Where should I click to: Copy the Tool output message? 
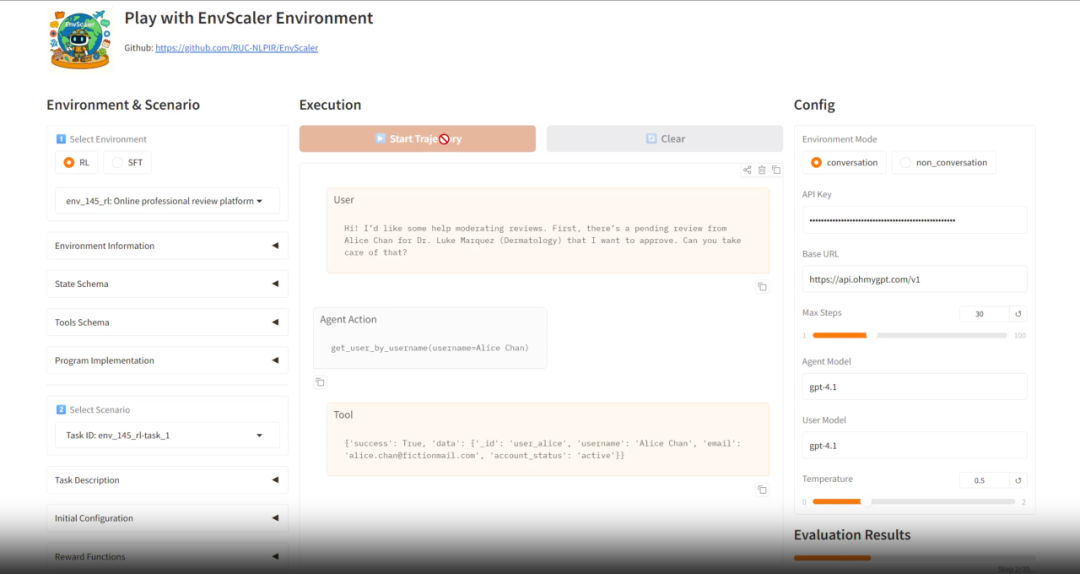pyautogui.click(x=762, y=490)
